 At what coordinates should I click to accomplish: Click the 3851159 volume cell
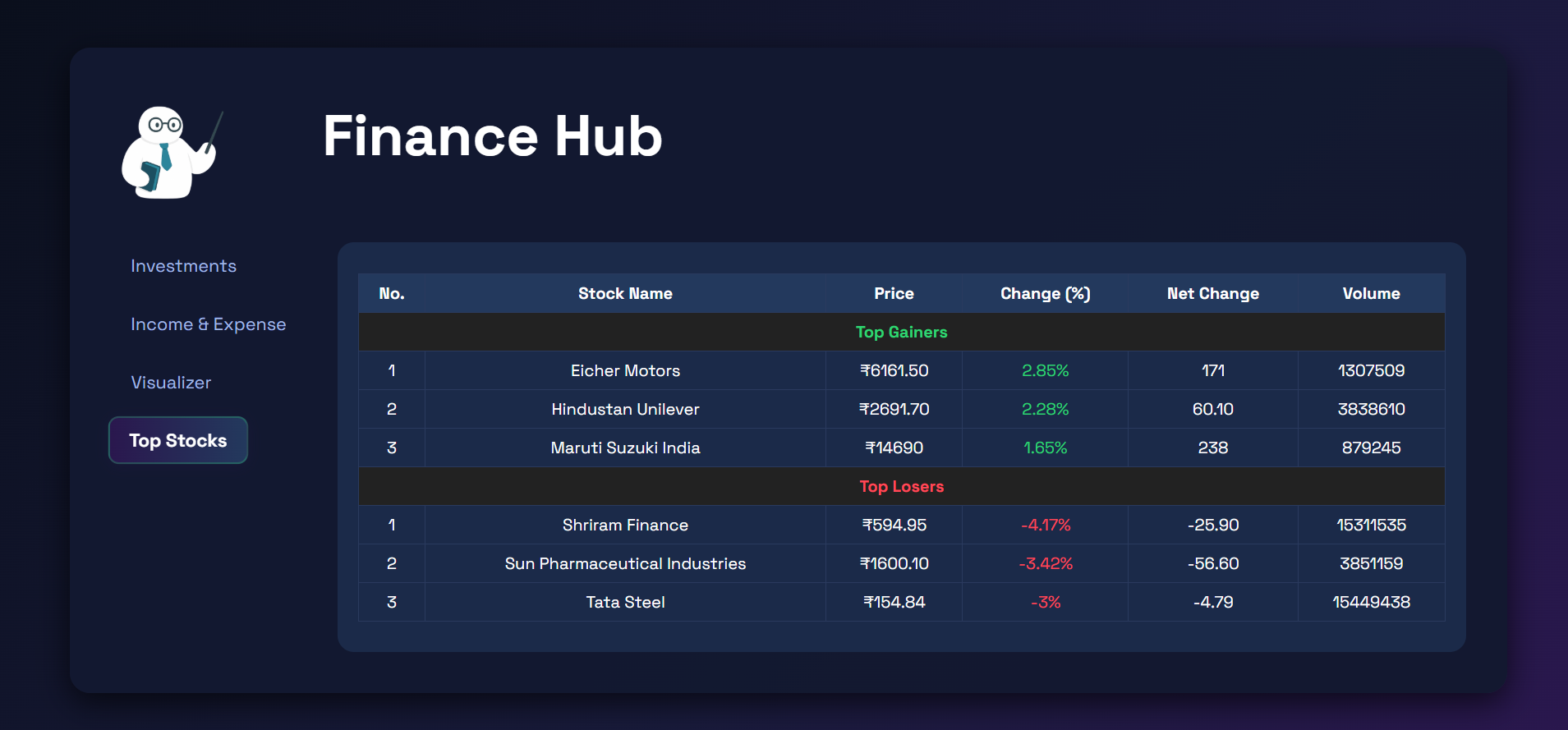coord(1371,563)
